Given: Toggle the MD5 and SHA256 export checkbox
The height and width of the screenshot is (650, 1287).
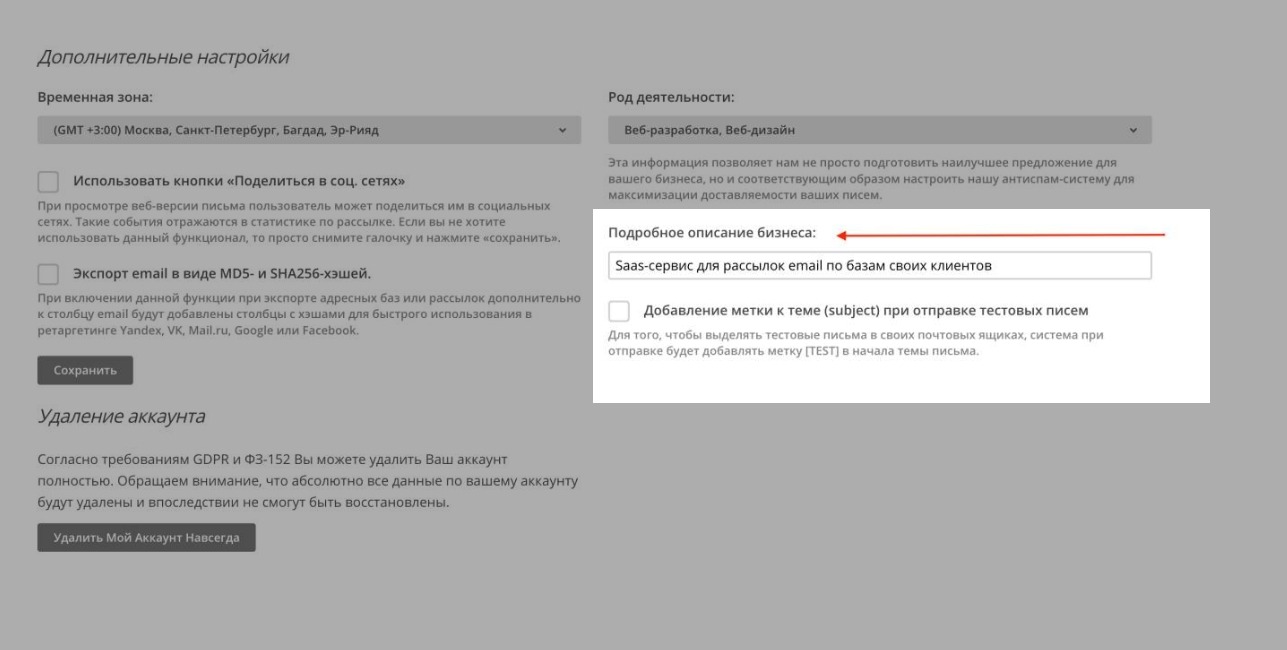Looking at the screenshot, I should click(x=48, y=274).
